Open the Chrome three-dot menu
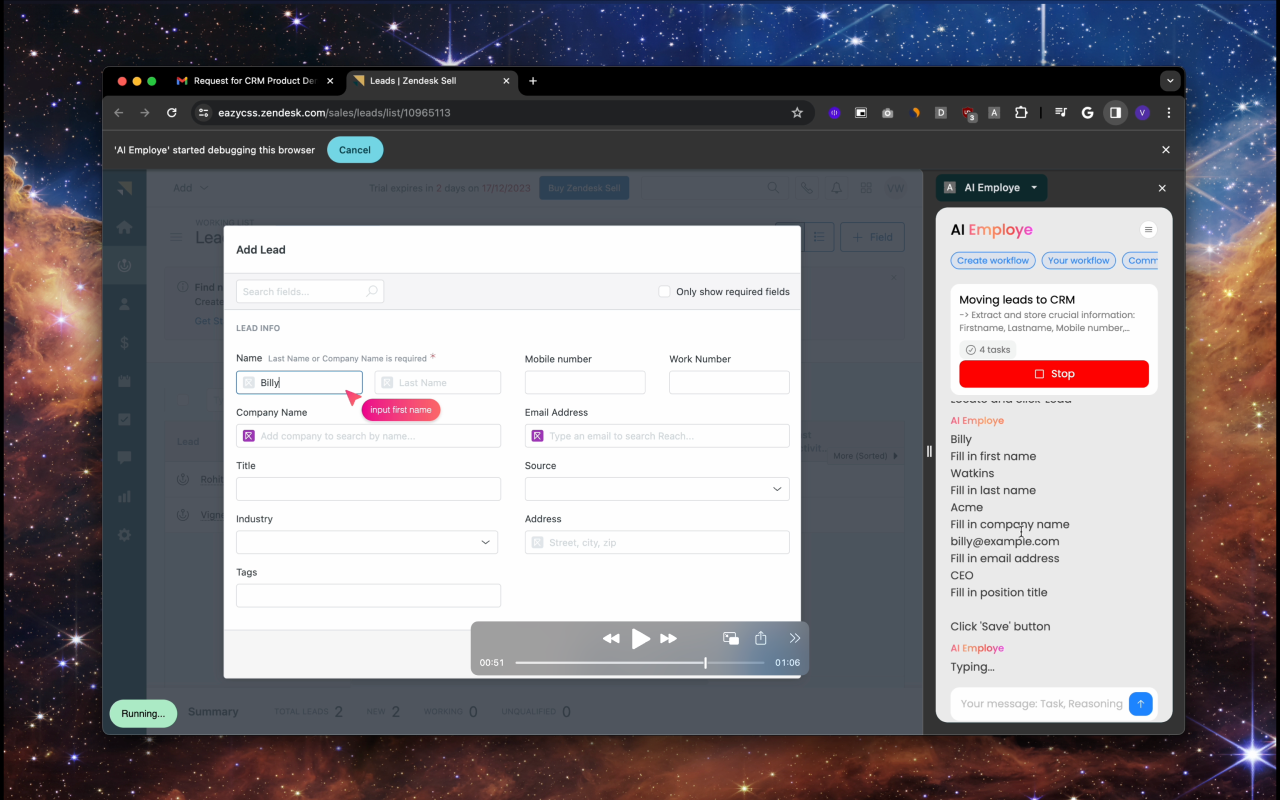 [x=1168, y=113]
